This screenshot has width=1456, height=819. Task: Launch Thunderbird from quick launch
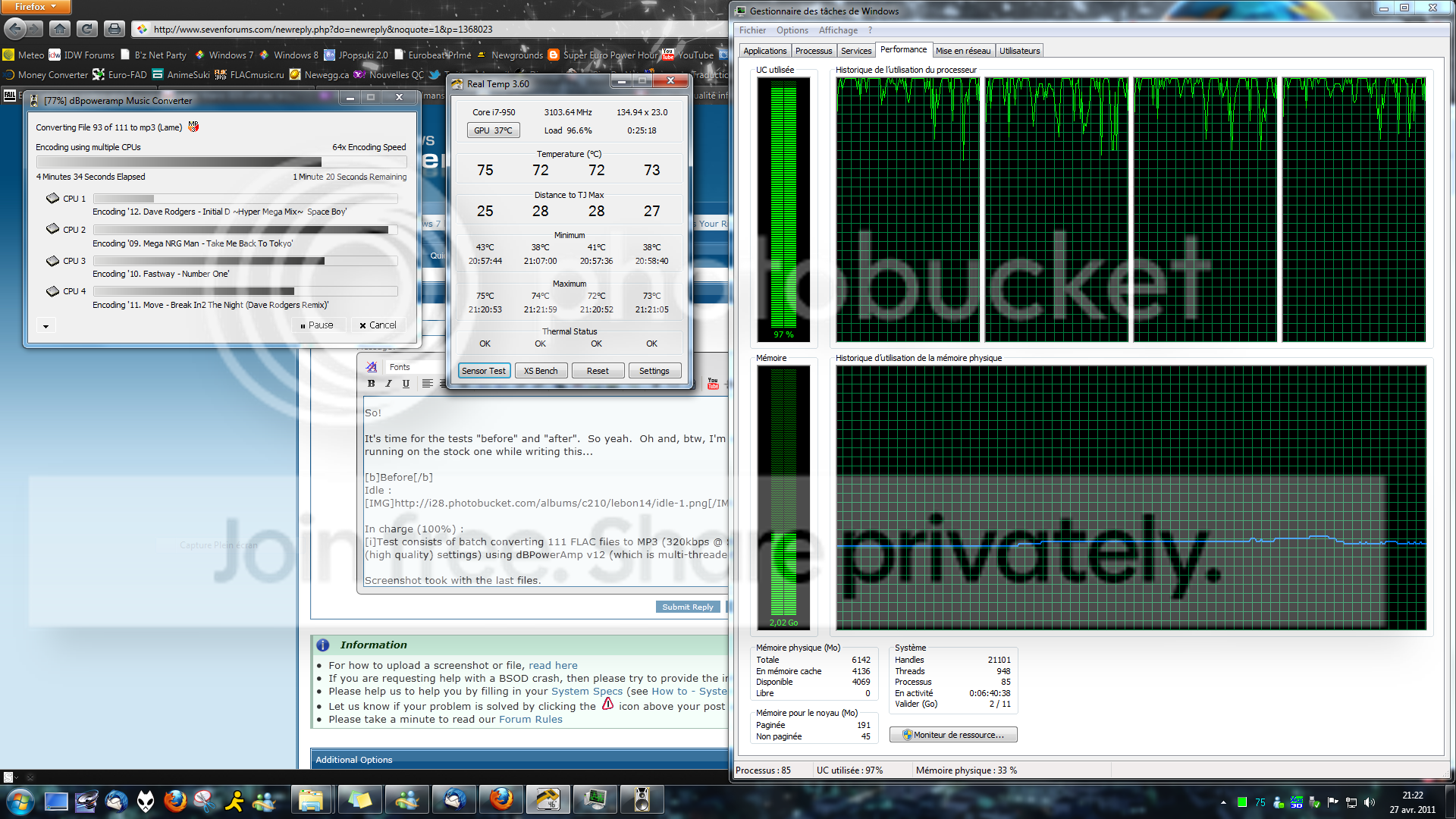[x=116, y=801]
